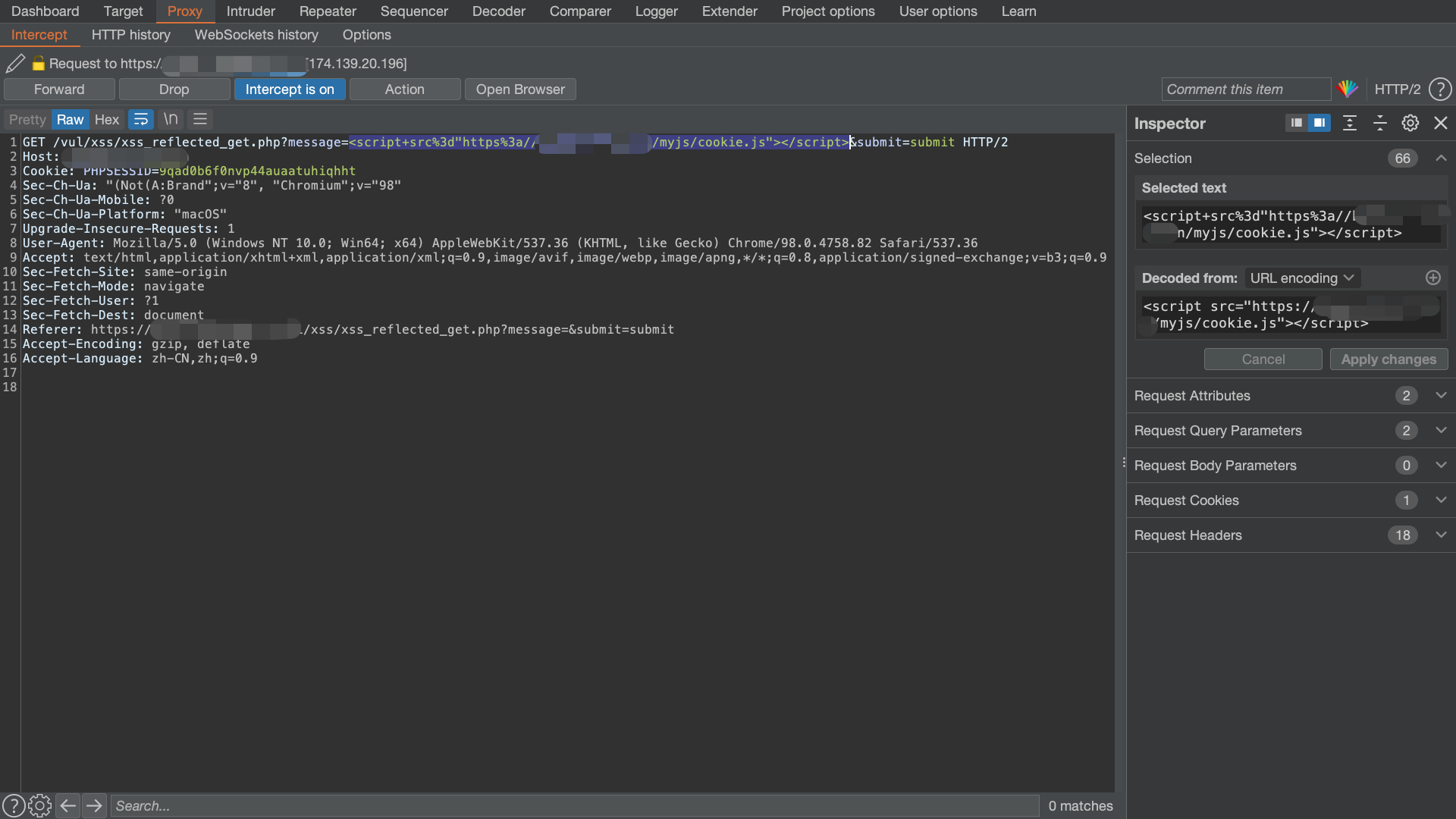Open the WebSockets history sub-tab
This screenshot has width=1456, height=819.
click(x=256, y=35)
